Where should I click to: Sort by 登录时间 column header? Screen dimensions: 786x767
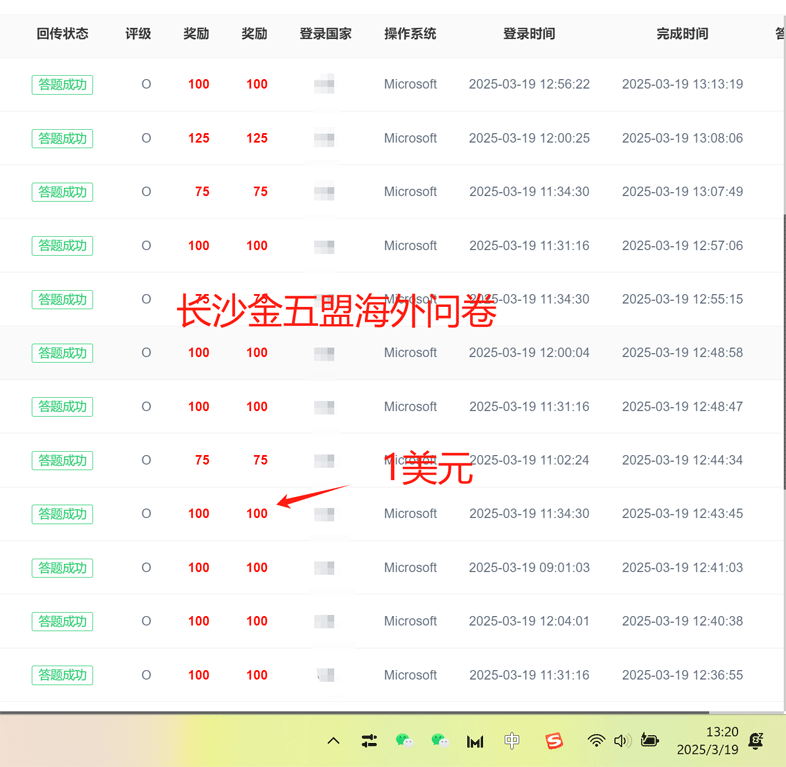[529, 34]
